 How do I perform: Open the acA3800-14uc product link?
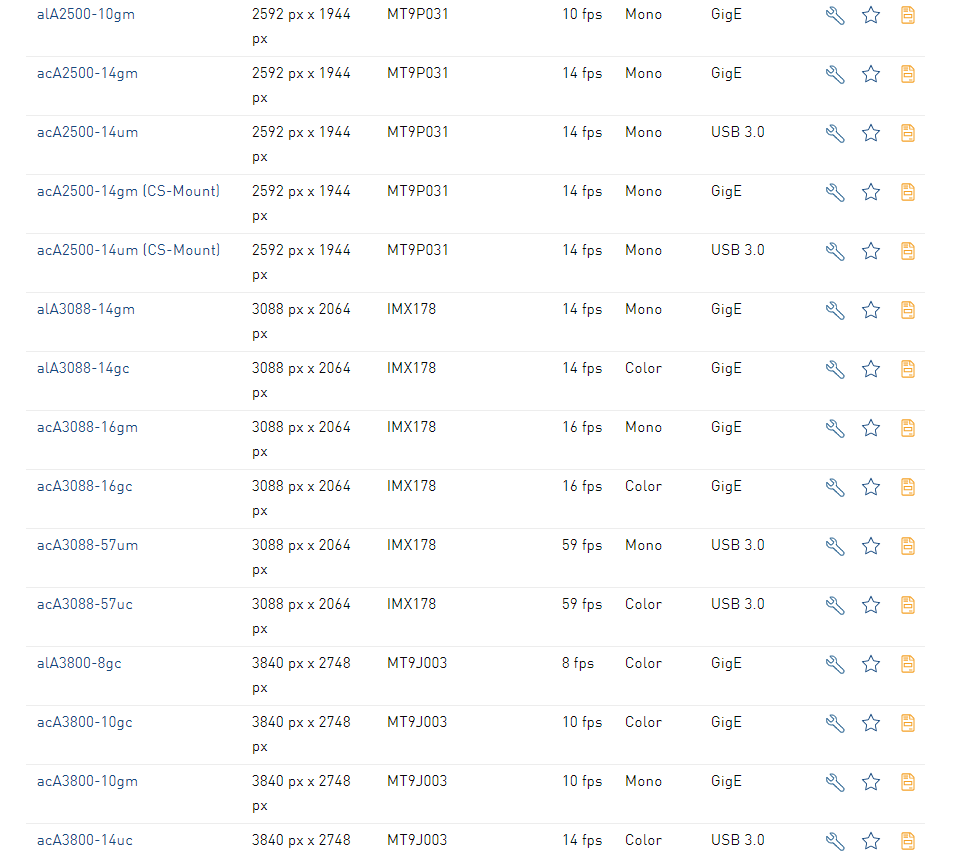pyautogui.click(x=85, y=840)
